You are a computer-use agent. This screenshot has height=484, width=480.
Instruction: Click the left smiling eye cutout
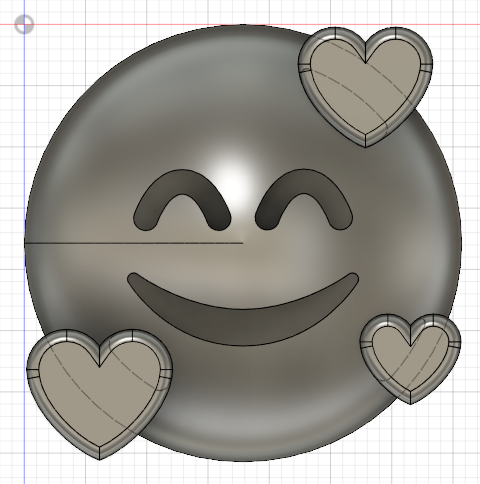point(182,200)
